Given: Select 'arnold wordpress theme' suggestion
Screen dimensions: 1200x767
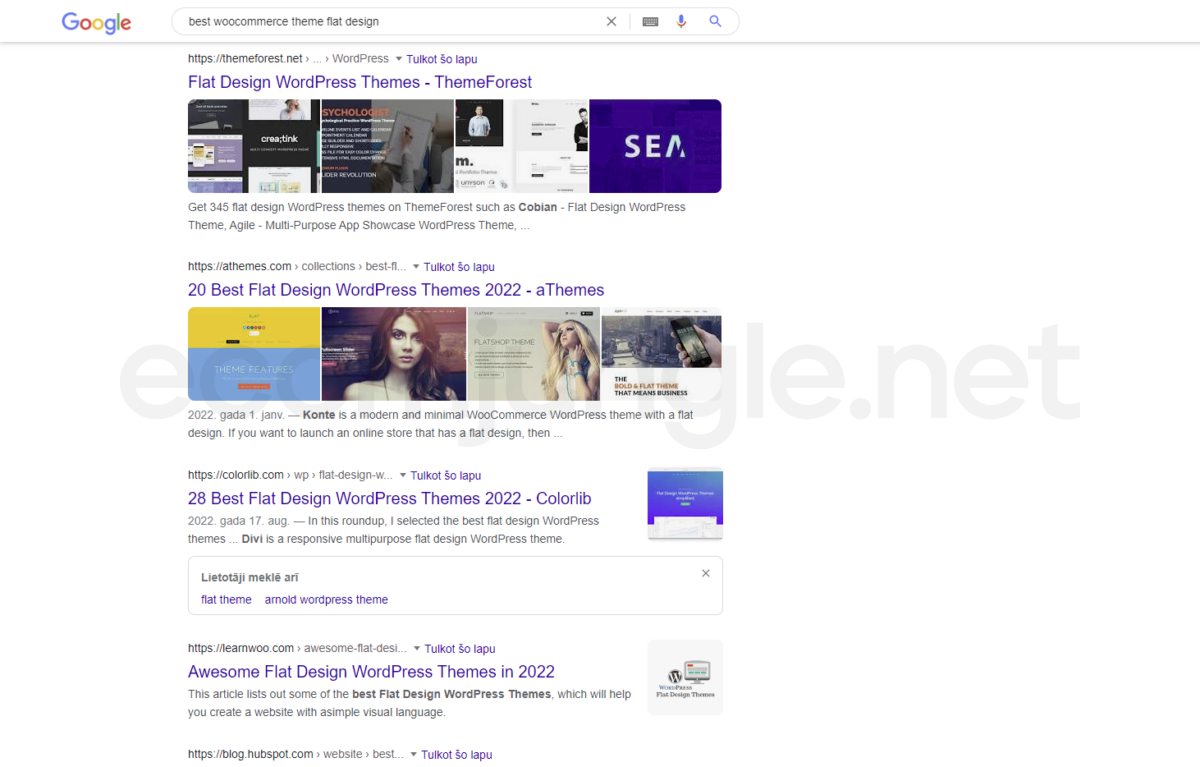Looking at the screenshot, I should point(326,600).
